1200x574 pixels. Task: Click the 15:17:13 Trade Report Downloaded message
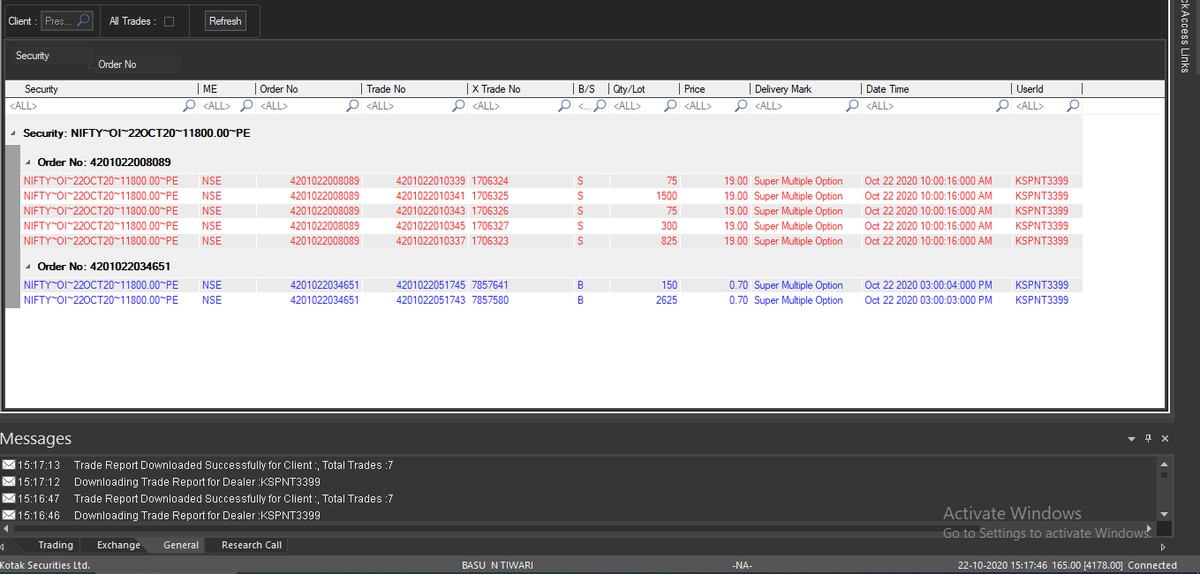coord(233,465)
